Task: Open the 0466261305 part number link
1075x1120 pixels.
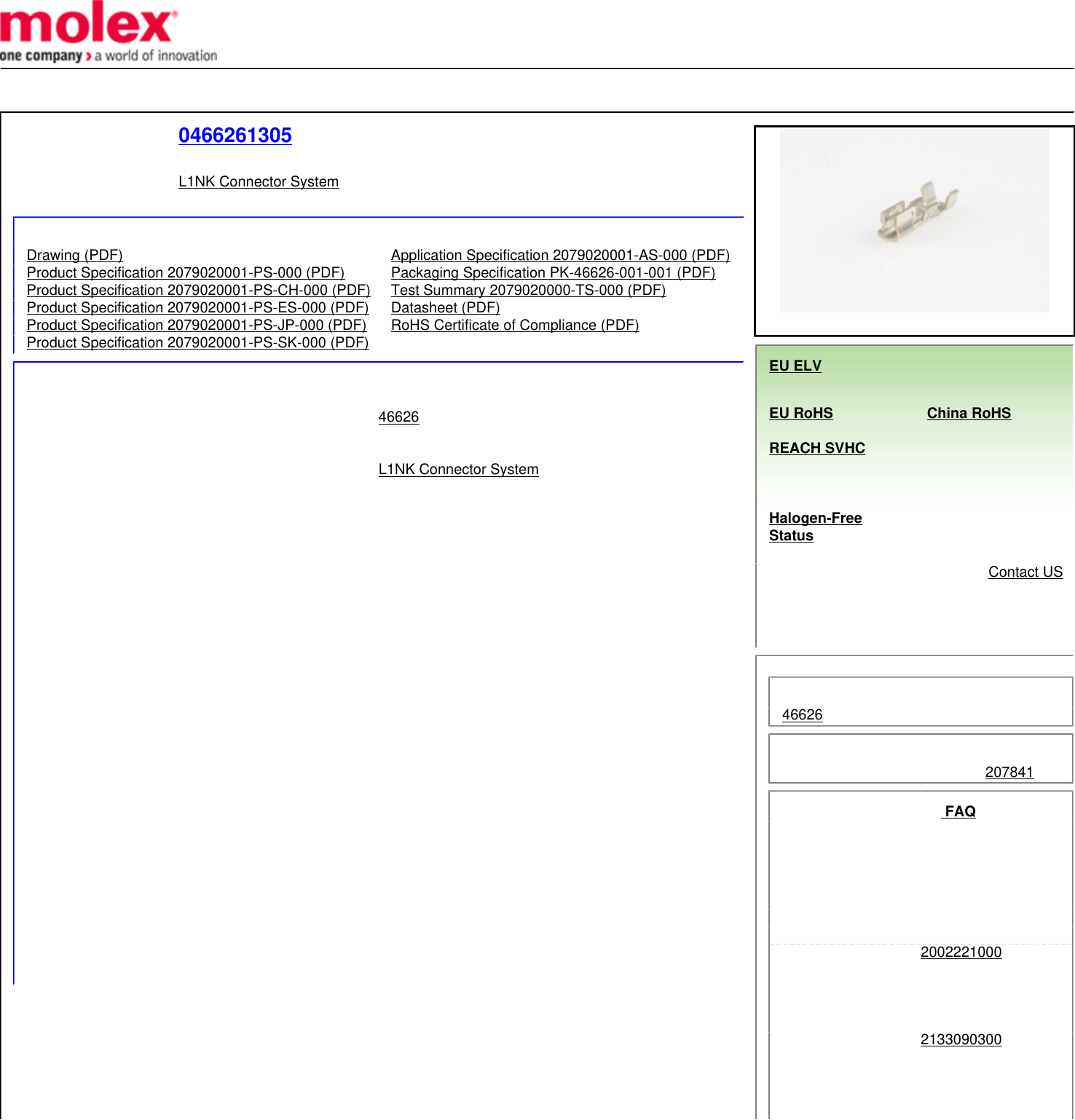Action: point(235,135)
